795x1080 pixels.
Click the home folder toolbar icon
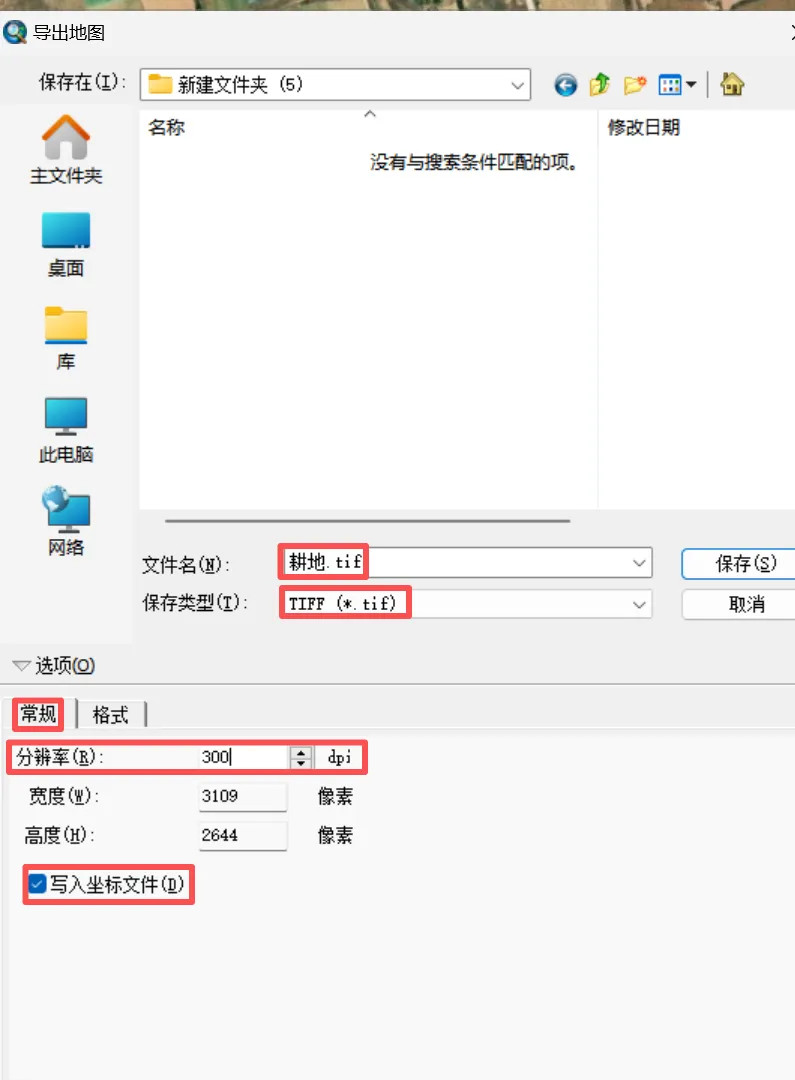click(x=732, y=84)
